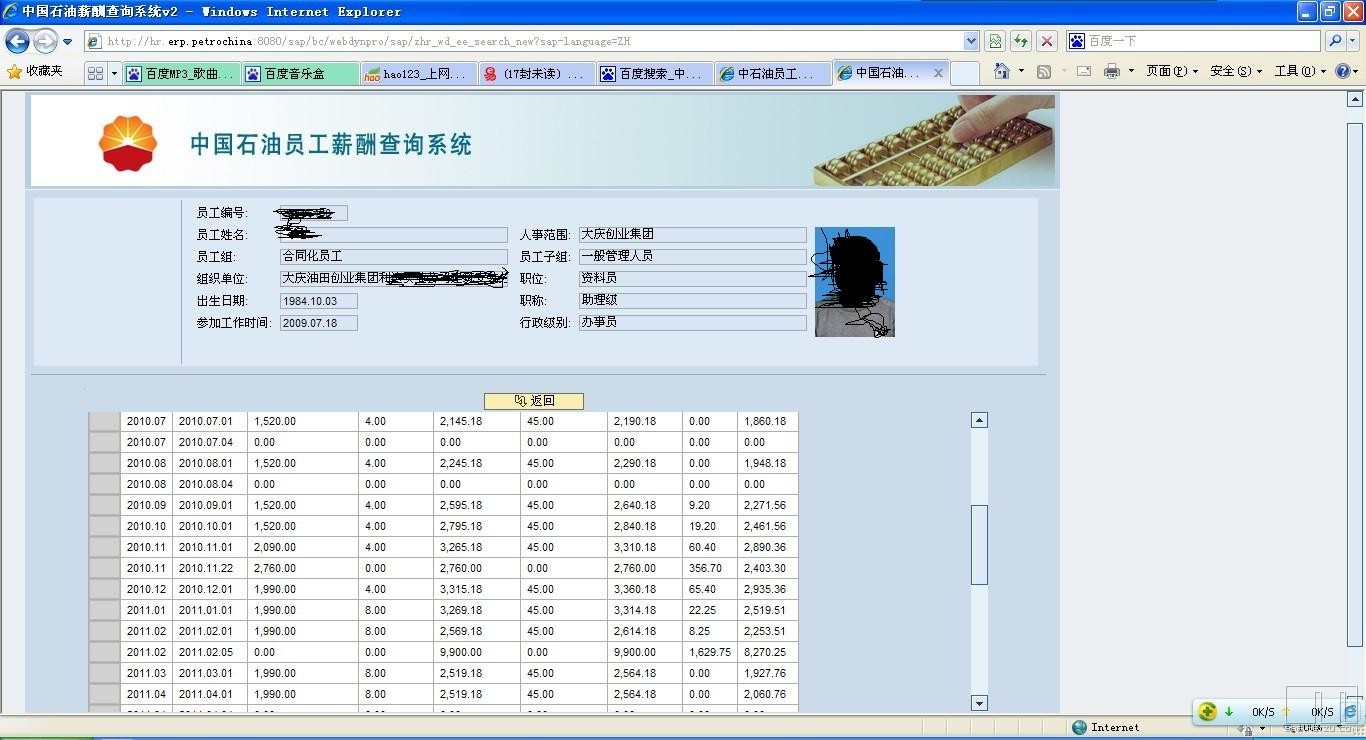
Task: Open the Home button dropdown arrow
Action: tap(1021, 71)
